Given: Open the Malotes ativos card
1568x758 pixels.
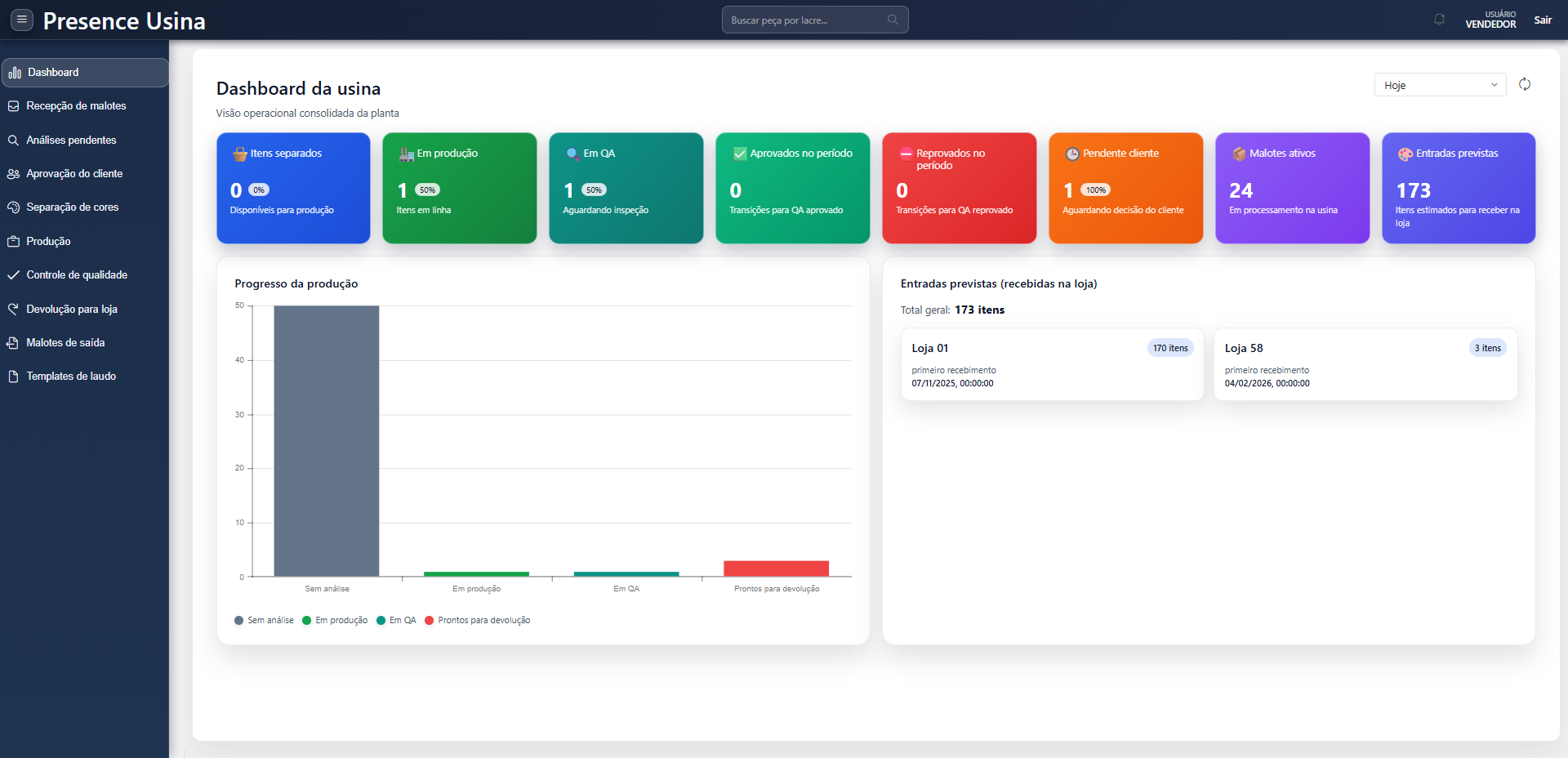Looking at the screenshot, I should click(1292, 188).
